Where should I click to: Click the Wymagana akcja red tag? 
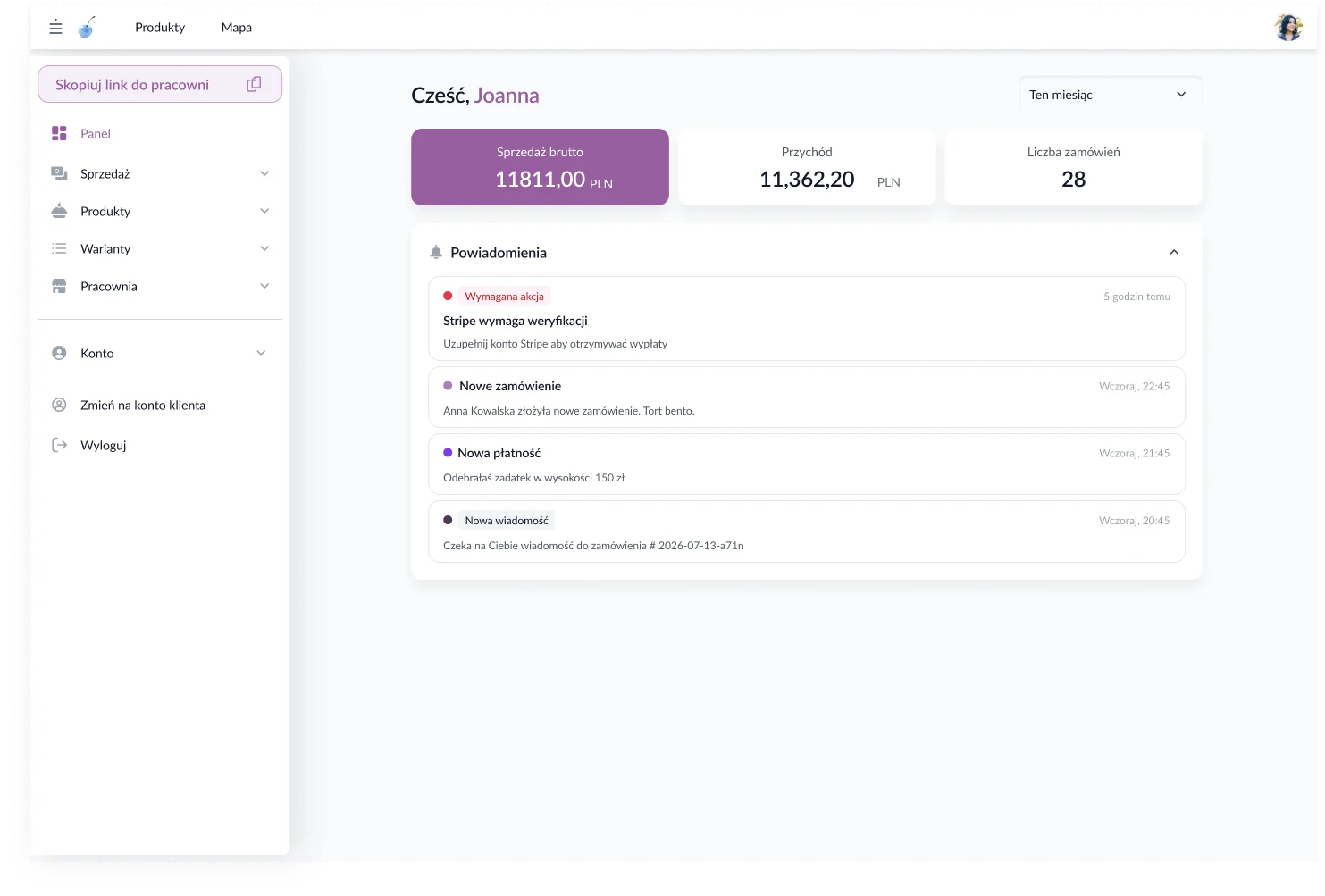point(505,296)
